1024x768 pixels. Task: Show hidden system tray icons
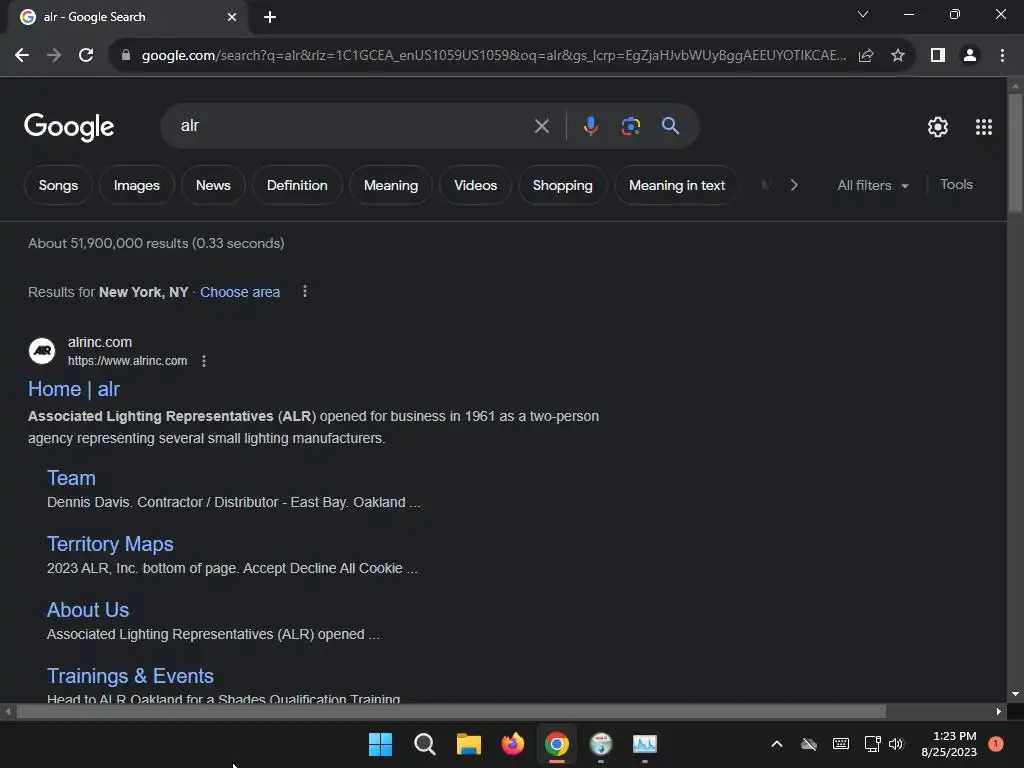pos(776,744)
